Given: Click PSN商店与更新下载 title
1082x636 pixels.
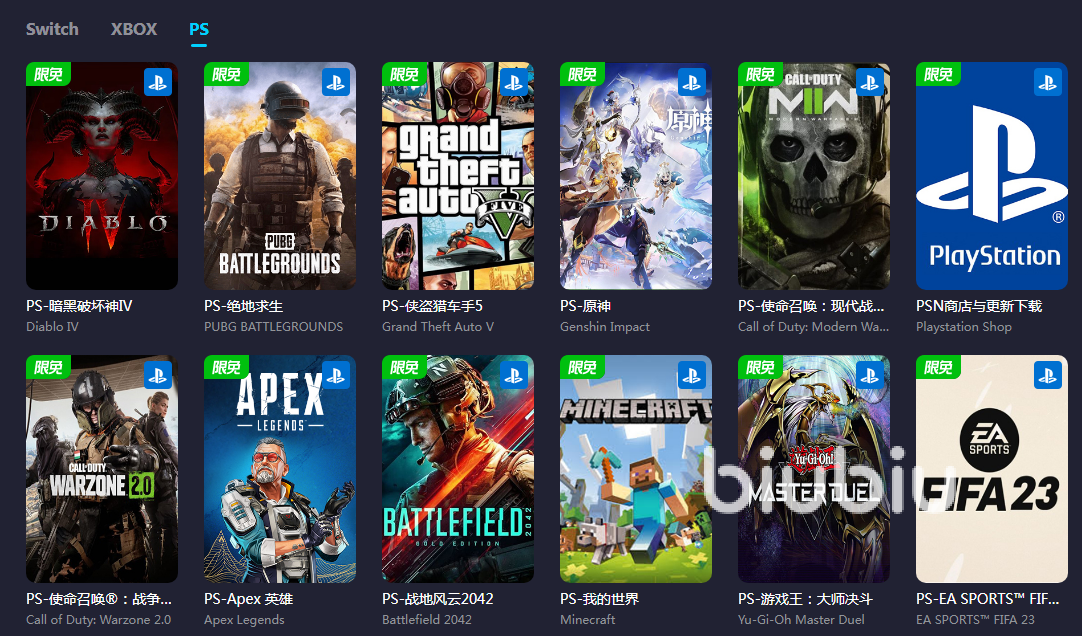Looking at the screenshot, I should tap(979, 306).
